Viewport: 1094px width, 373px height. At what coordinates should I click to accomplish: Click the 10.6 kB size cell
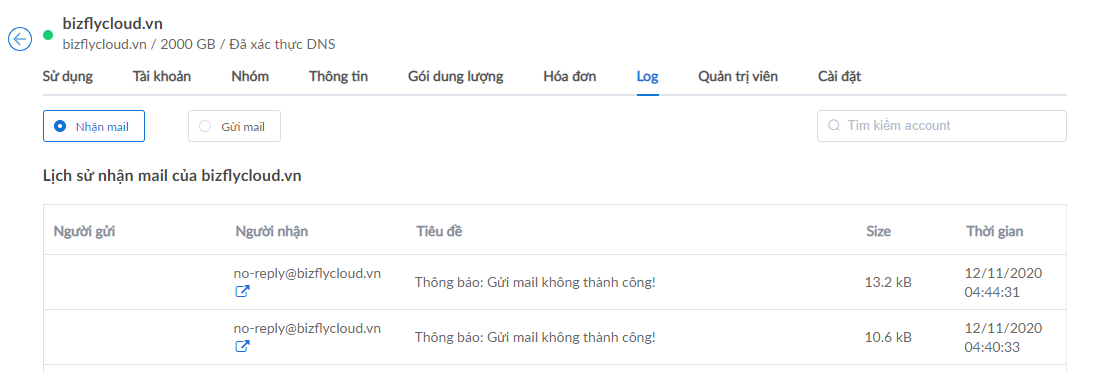[x=888, y=337]
